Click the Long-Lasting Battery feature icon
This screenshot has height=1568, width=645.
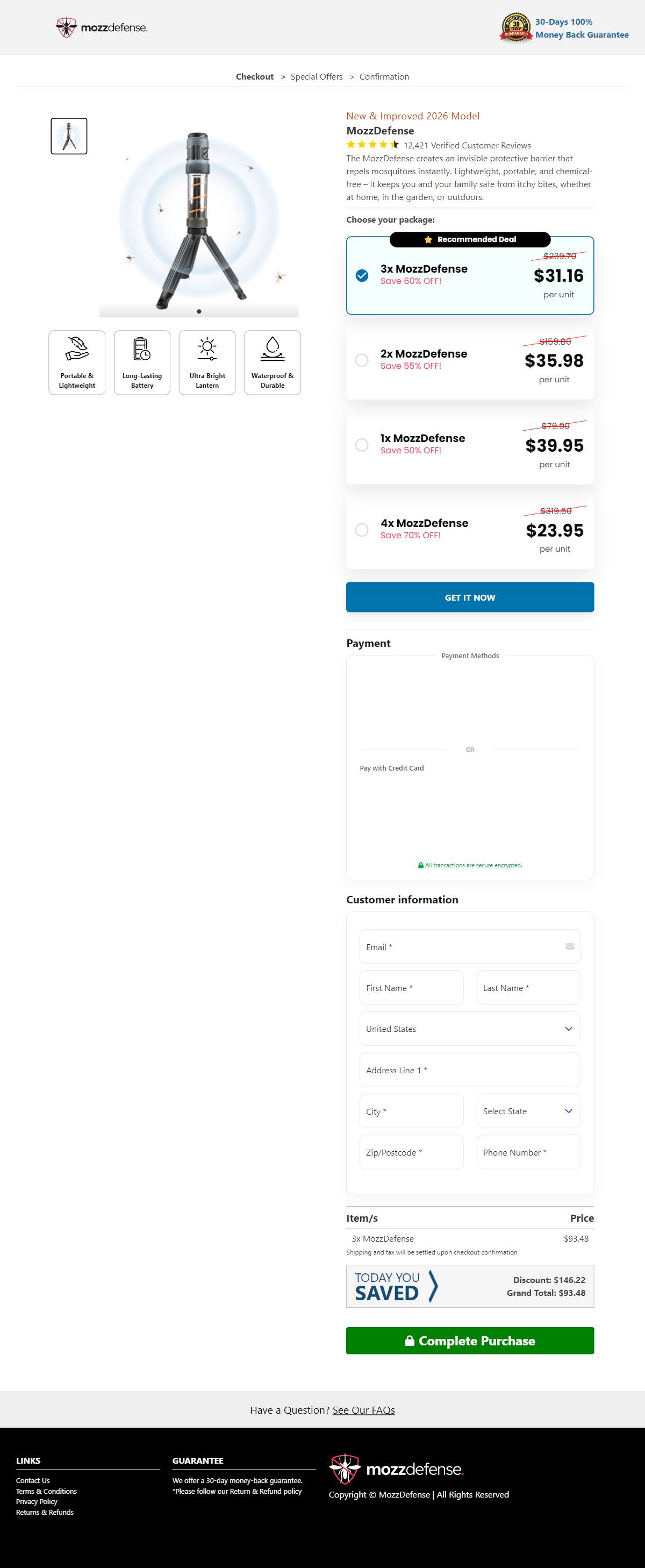(142, 350)
